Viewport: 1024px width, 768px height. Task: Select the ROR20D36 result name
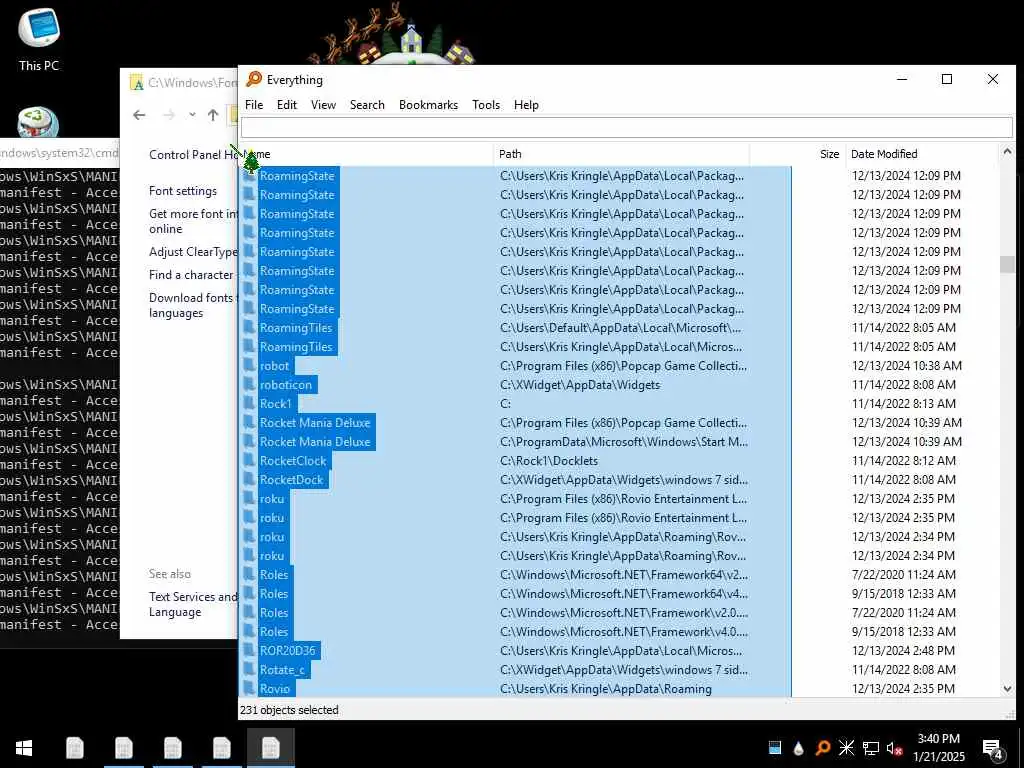[x=287, y=650]
